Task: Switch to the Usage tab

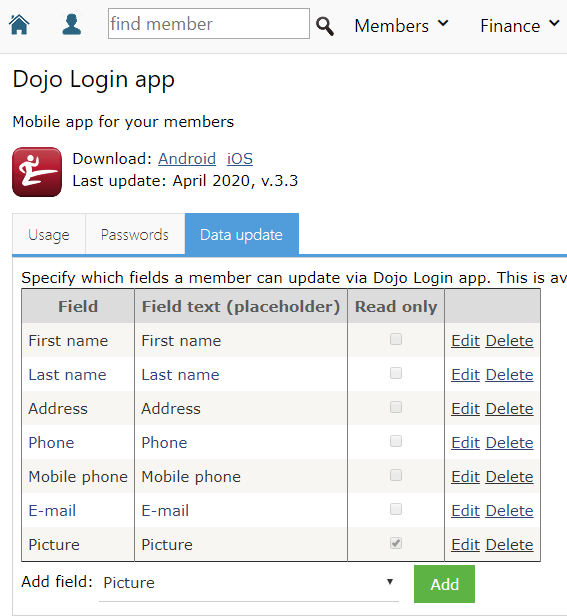Action: coord(49,235)
